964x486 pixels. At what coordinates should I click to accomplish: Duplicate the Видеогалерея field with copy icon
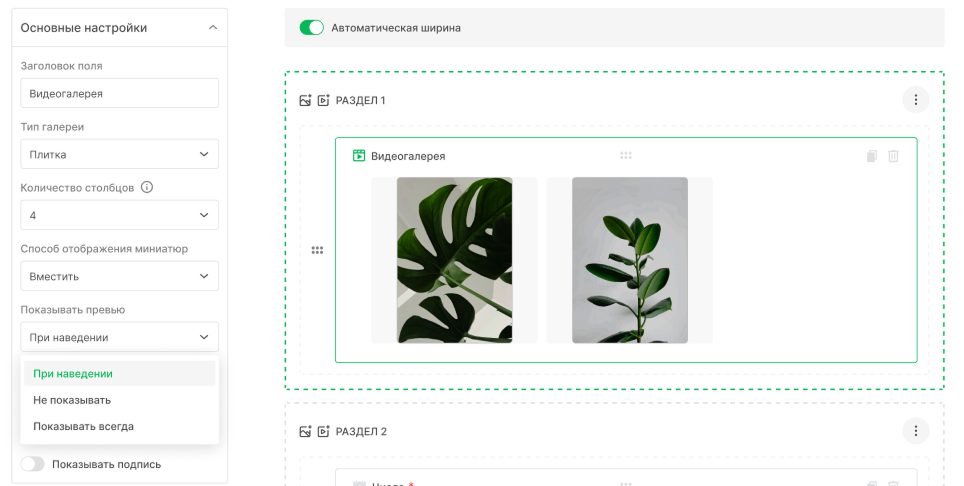(872, 156)
